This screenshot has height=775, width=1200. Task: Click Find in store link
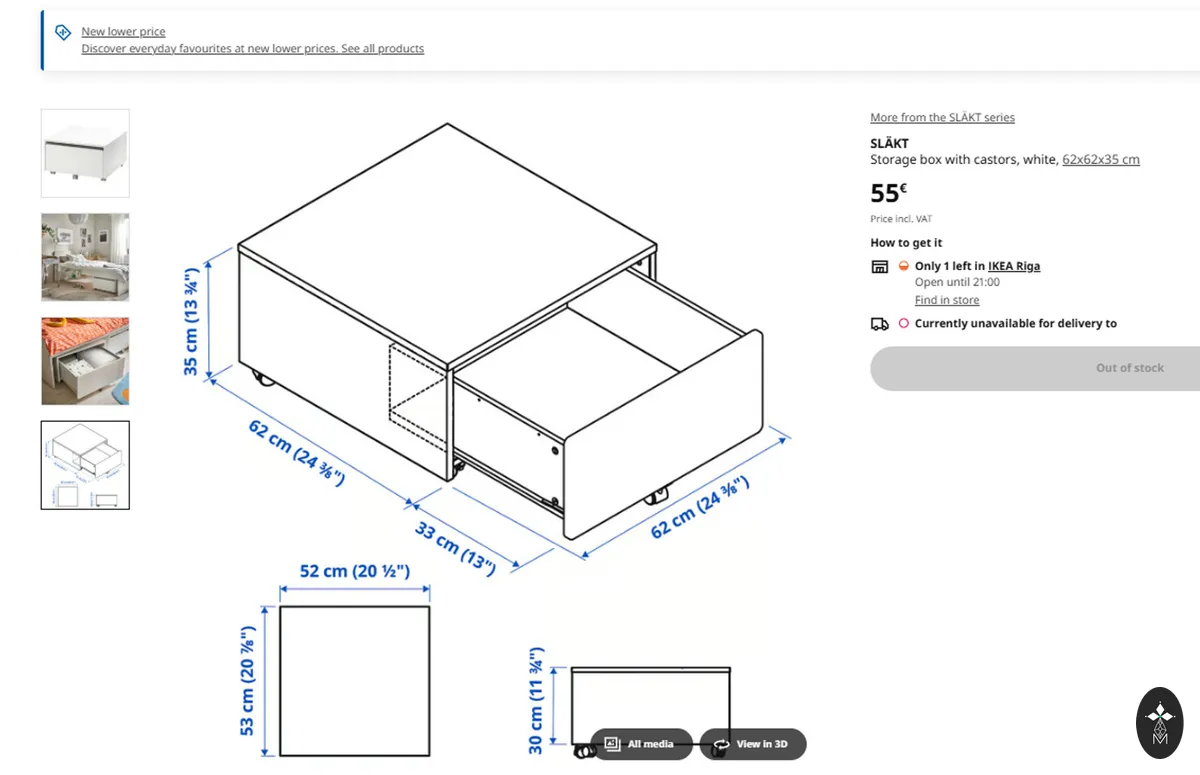[947, 300]
